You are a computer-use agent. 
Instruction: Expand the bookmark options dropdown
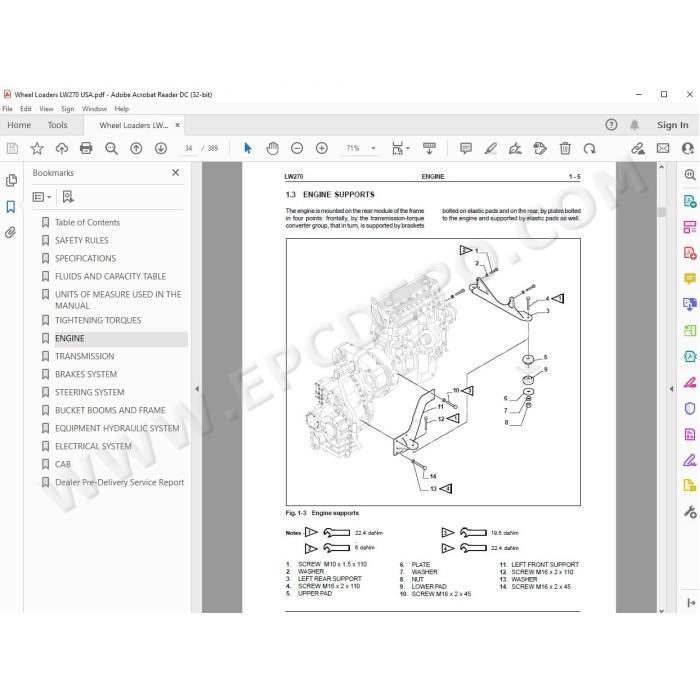(x=42, y=197)
